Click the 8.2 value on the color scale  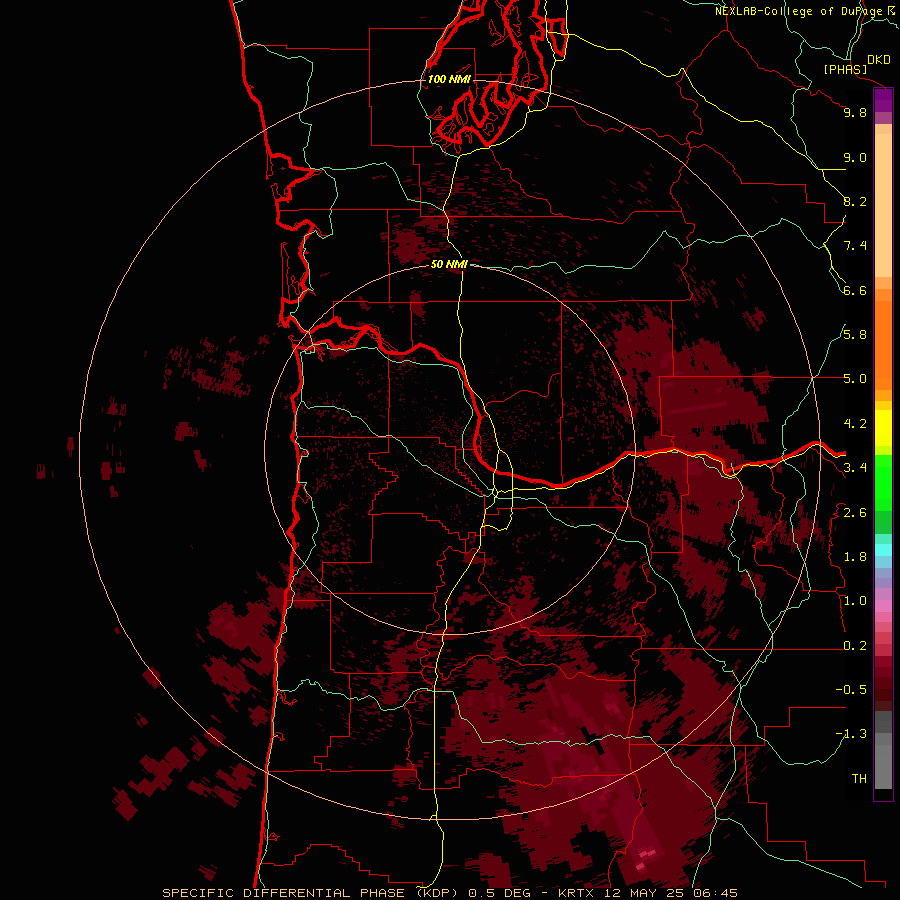tap(855, 201)
